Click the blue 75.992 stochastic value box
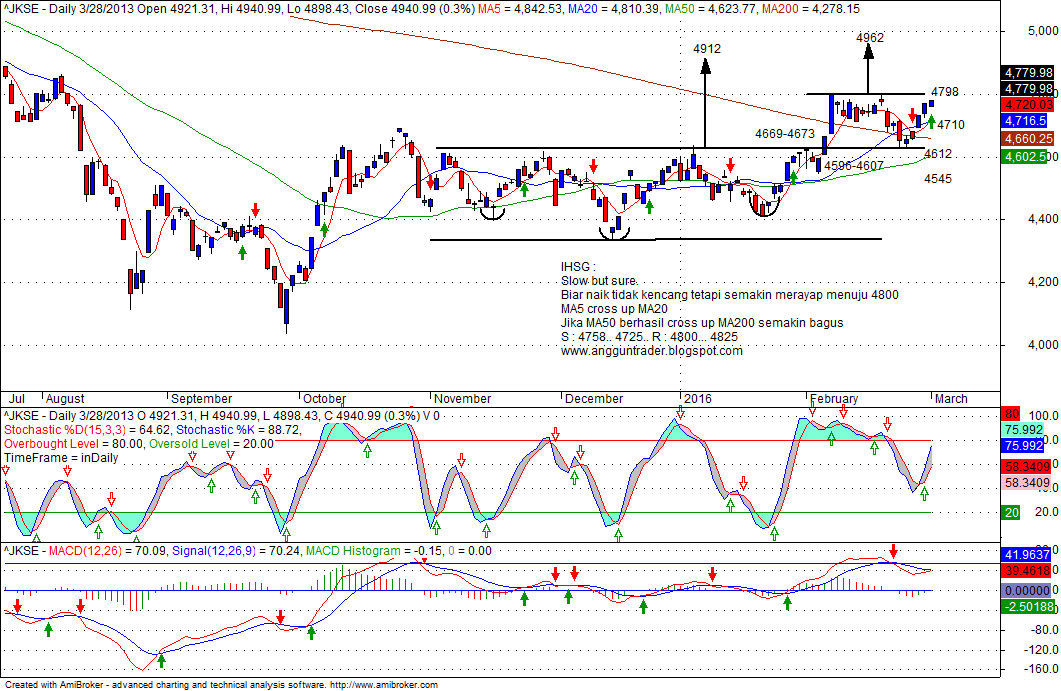The image size is (1061, 691). click(1024, 445)
